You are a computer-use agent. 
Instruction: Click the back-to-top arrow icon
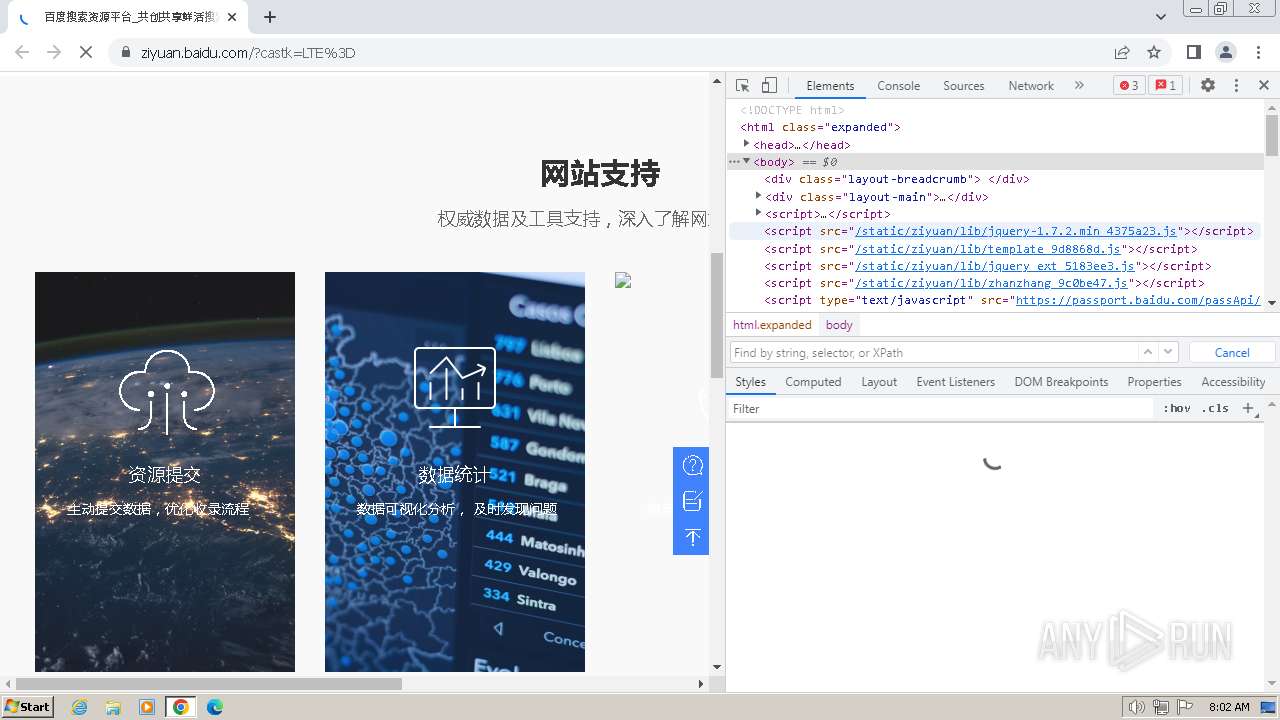692,537
